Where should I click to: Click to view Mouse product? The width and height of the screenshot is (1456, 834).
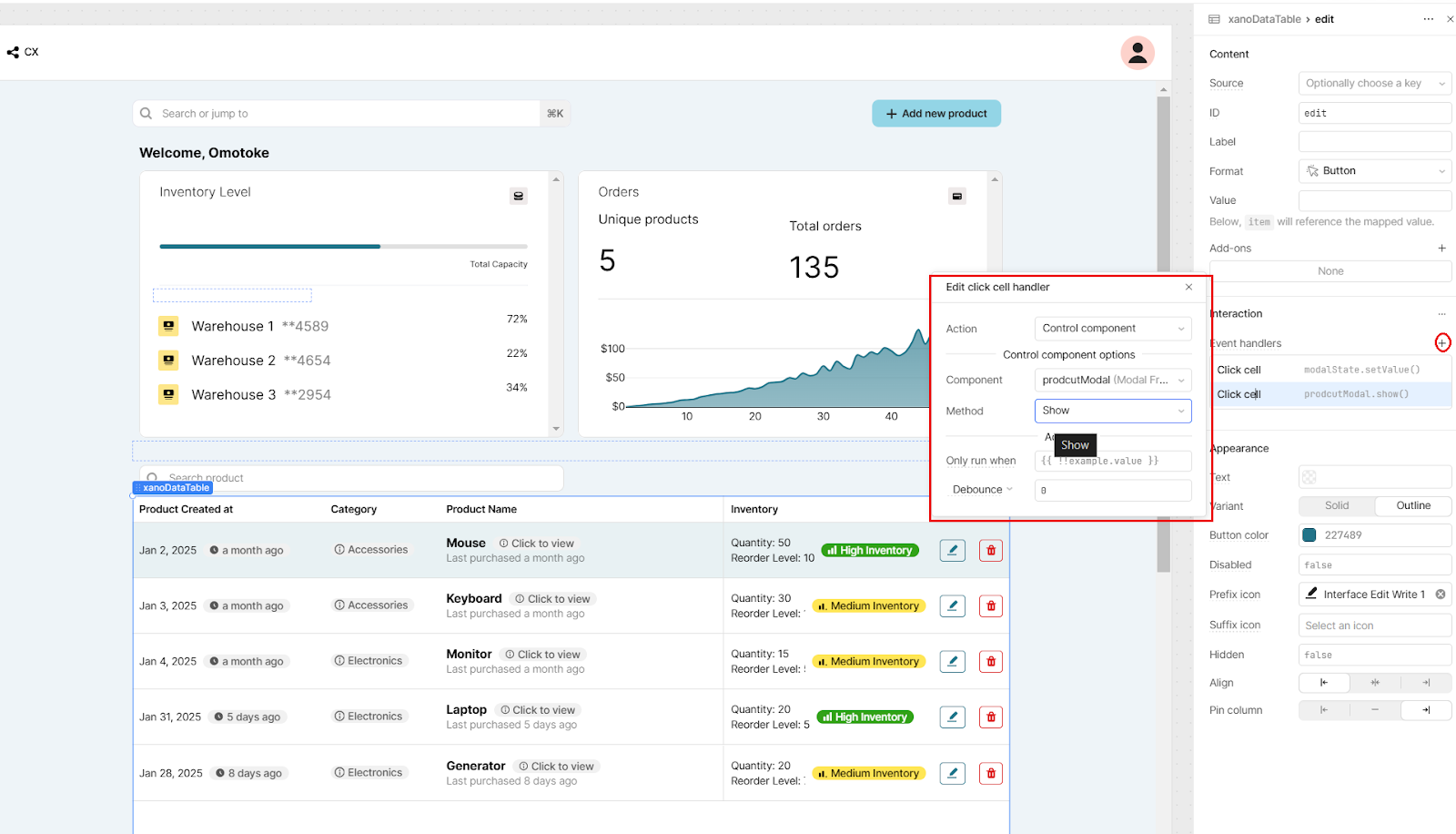click(537, 544)
